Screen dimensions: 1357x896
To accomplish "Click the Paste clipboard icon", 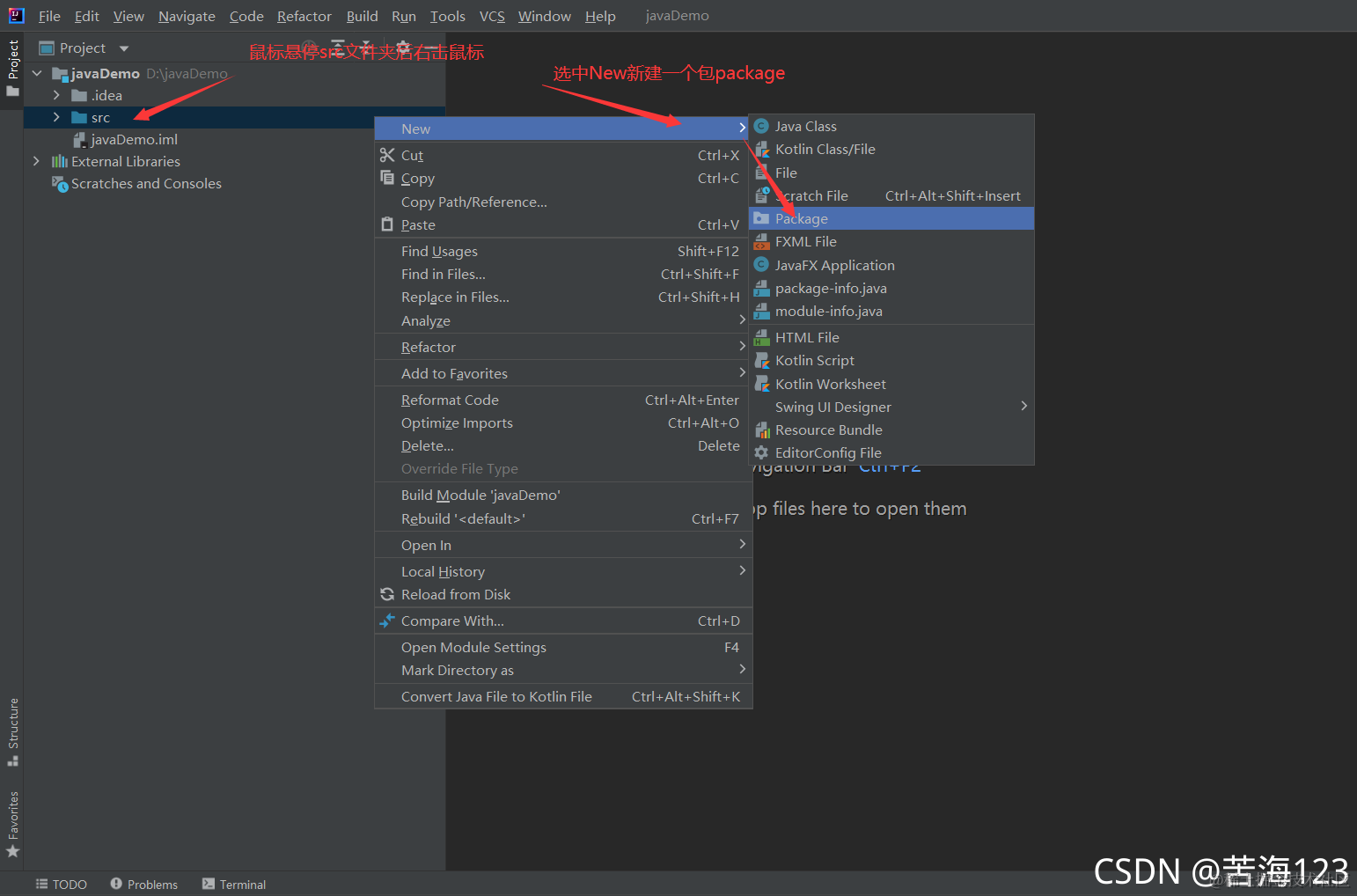I will coord(387,224).
